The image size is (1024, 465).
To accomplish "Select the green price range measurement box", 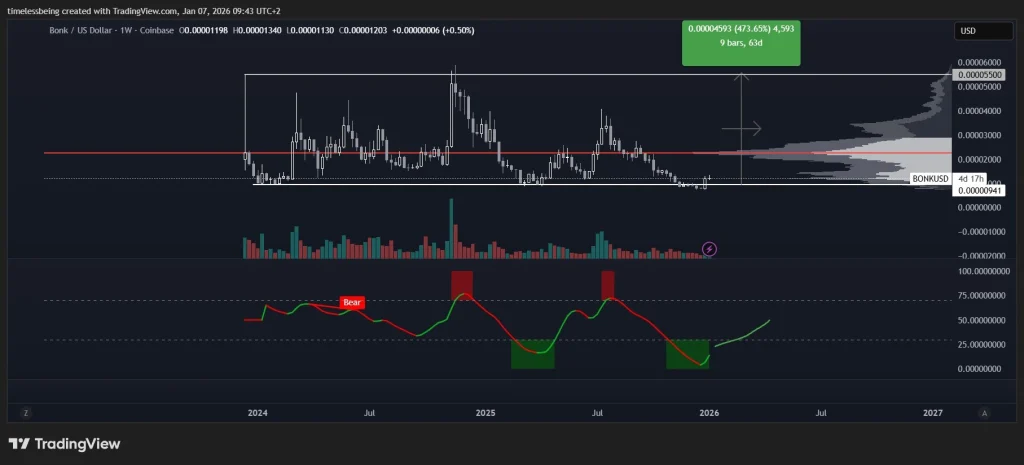I will [741, 41].
